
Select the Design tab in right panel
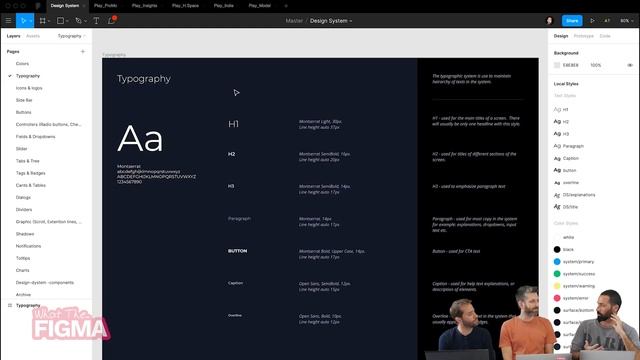561,36
